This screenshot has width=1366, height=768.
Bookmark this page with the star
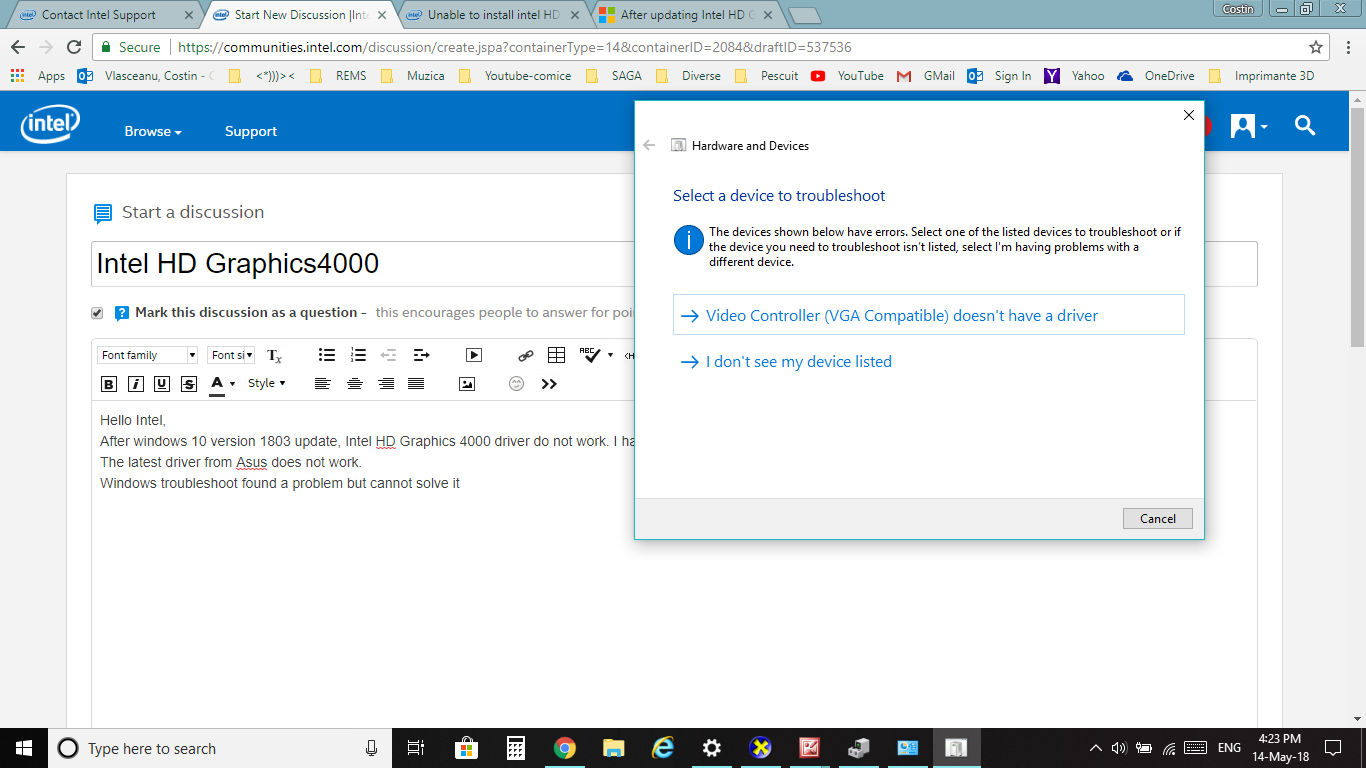[1316, 47]
